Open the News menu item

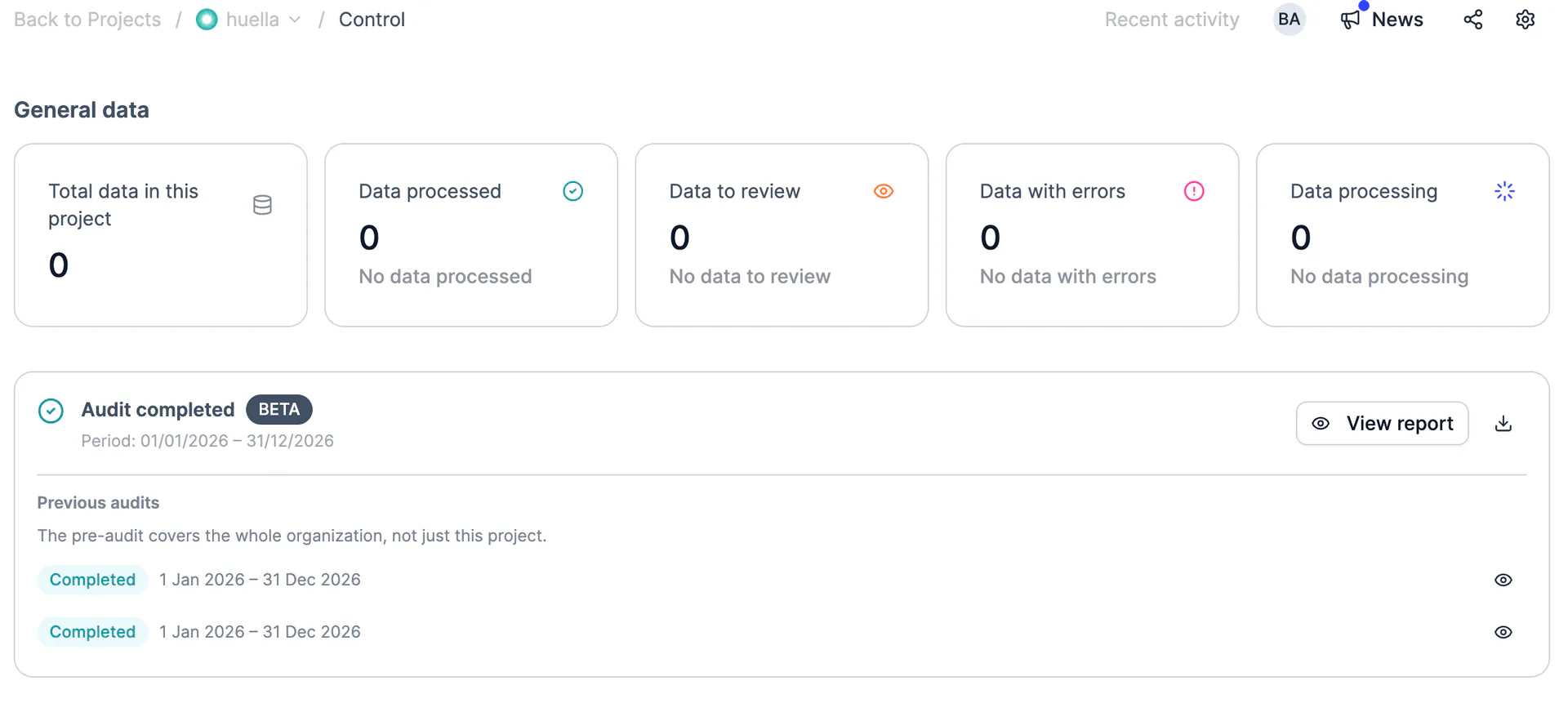point(1382,20)
